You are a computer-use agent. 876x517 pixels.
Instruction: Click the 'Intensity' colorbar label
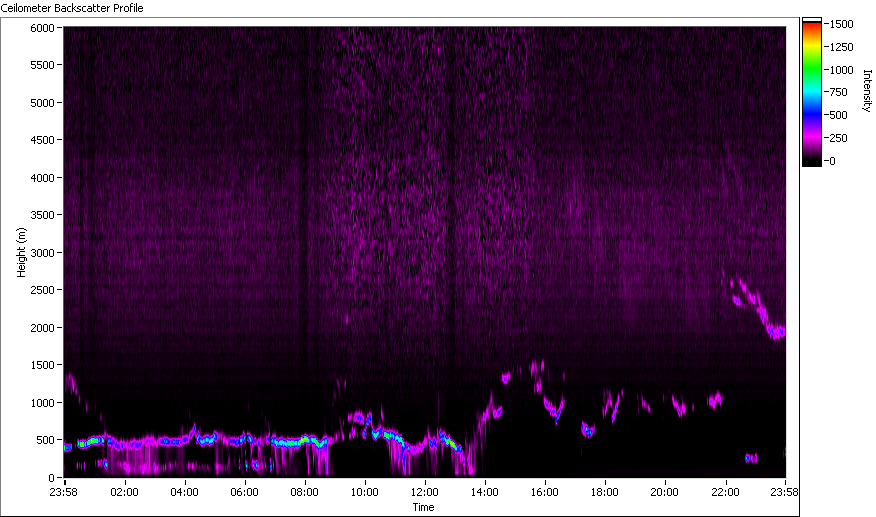click(867, 91)
